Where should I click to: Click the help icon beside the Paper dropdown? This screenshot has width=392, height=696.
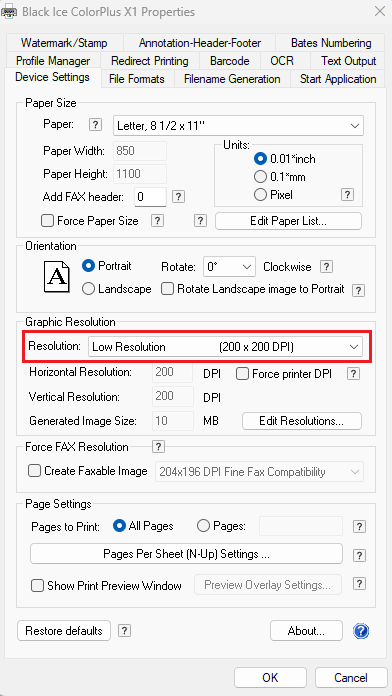coord(95,125)
